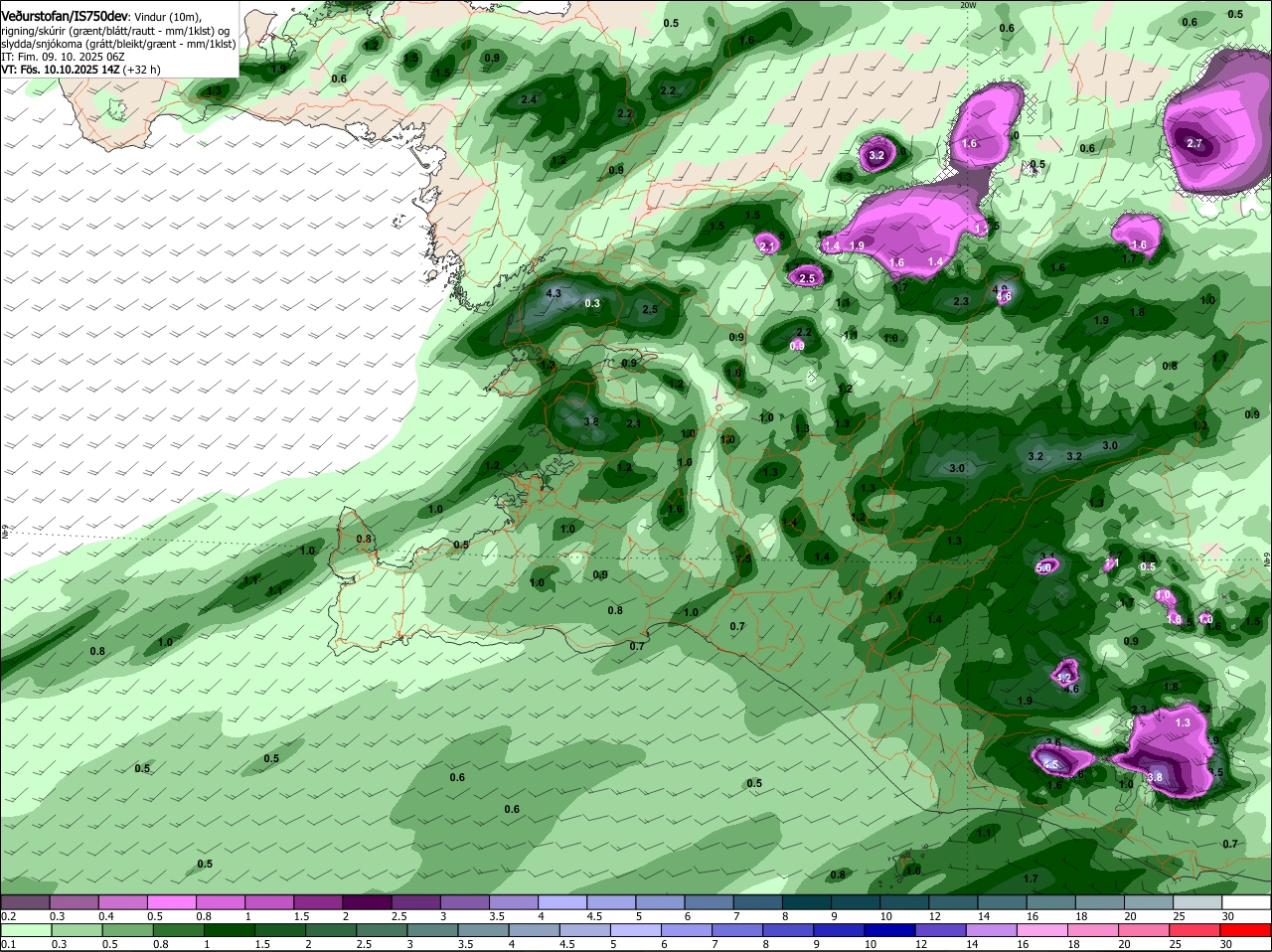Select the pale lavender 4 swatch on the upper legend

tap(563, 901)
